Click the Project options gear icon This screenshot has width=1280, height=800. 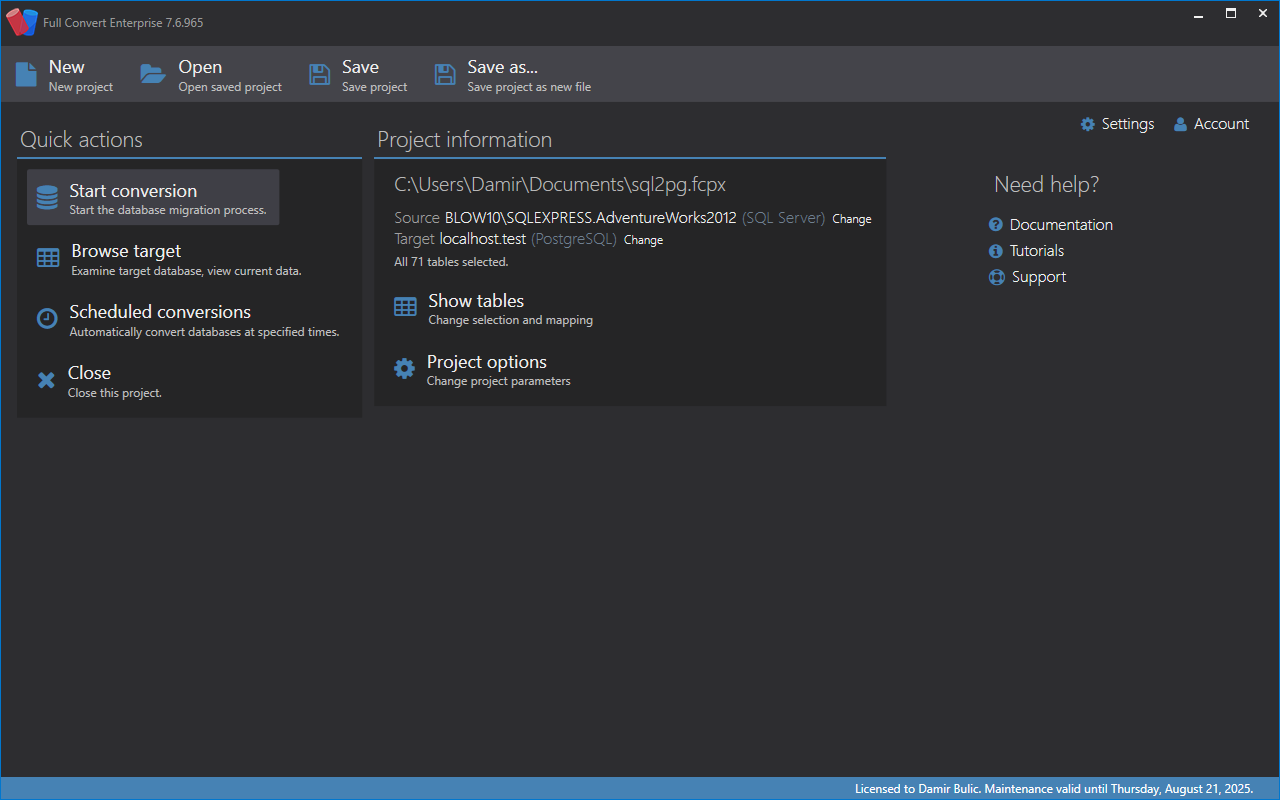[x=404, y=369]
